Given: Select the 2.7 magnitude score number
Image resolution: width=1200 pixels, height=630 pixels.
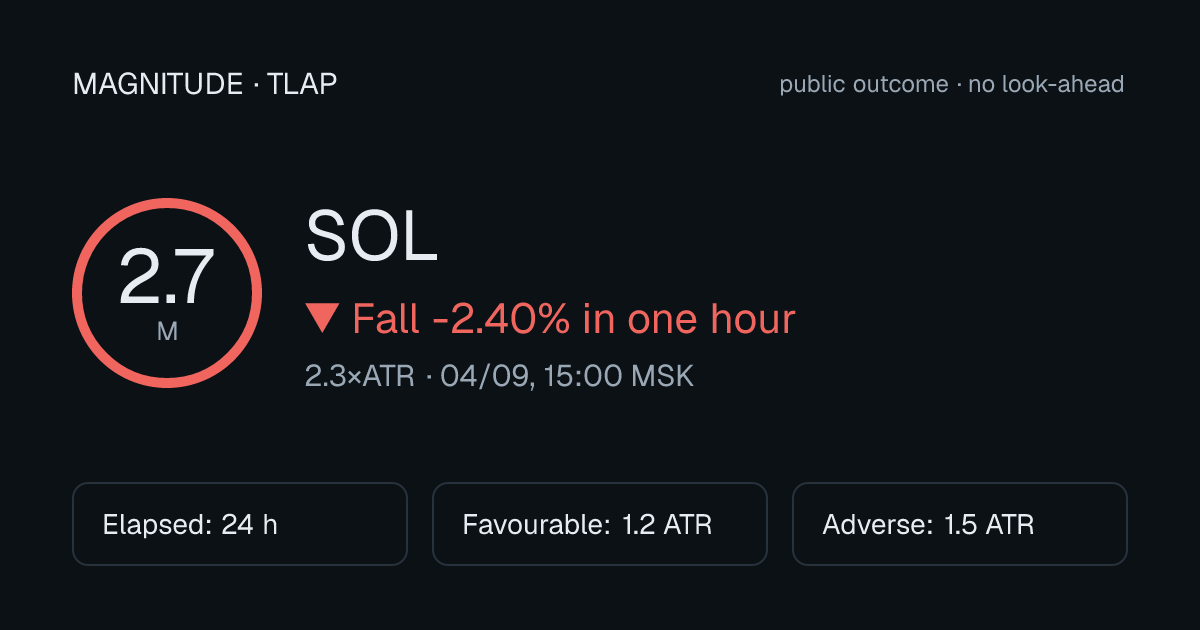Looking at the screenshot, I should coord(167,277).
